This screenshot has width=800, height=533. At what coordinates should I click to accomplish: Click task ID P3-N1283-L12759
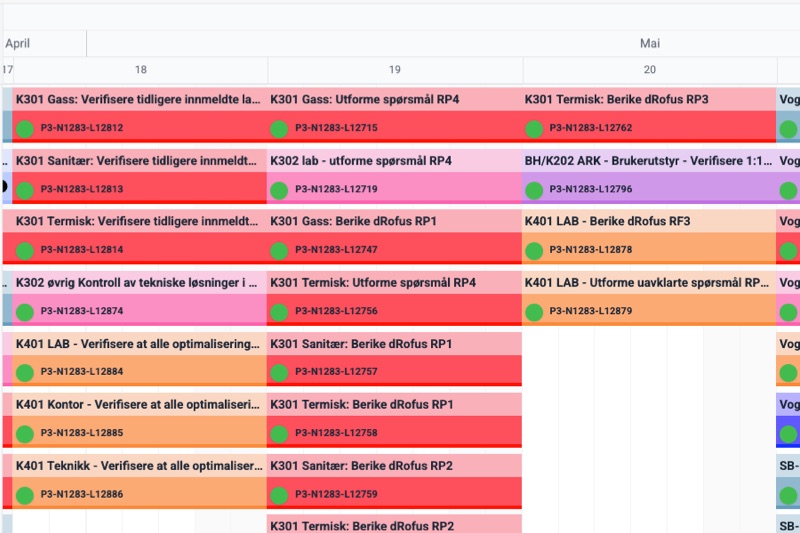[x=336, y=494]
